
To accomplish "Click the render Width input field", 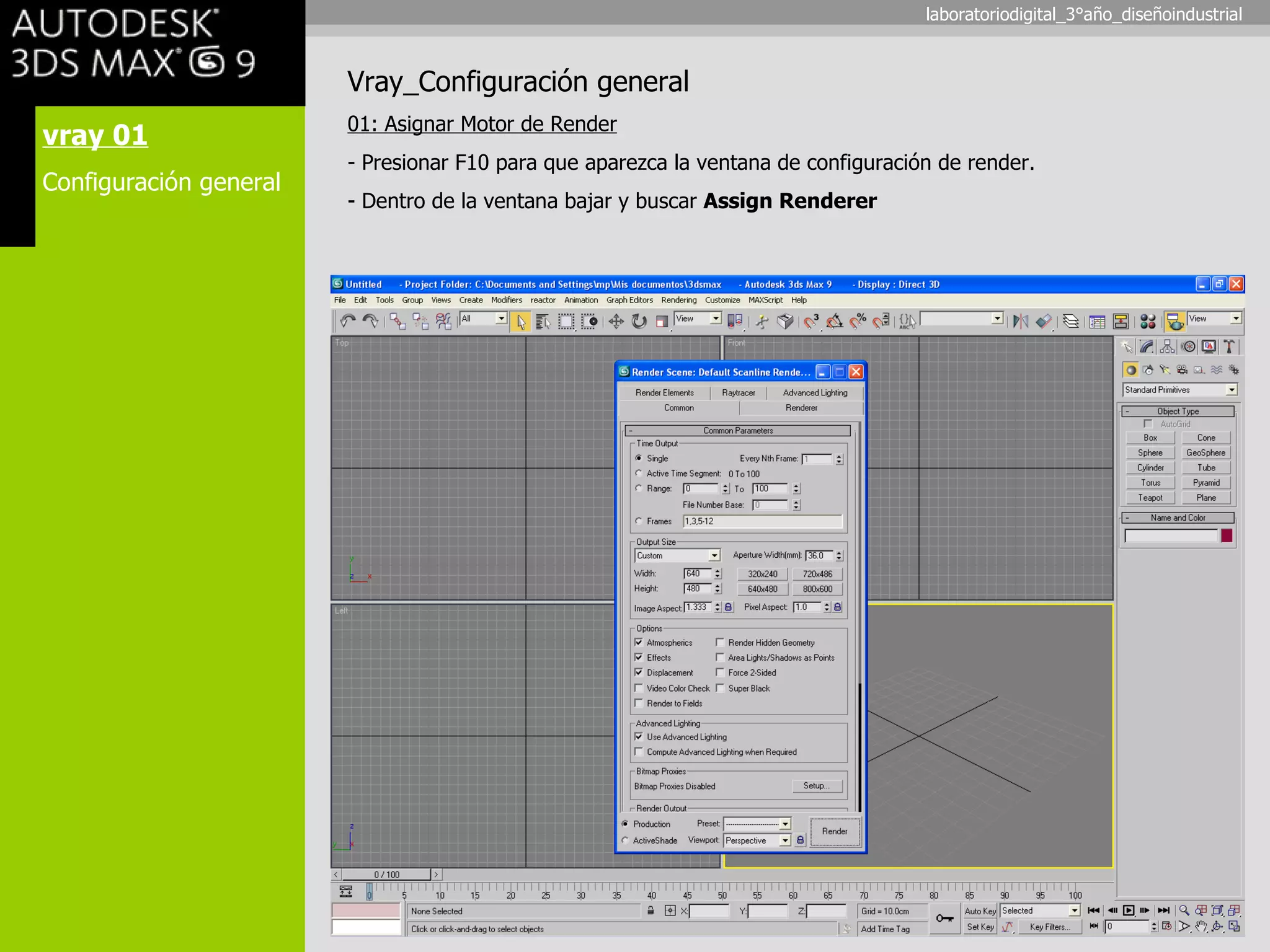I will coord(698,573).
